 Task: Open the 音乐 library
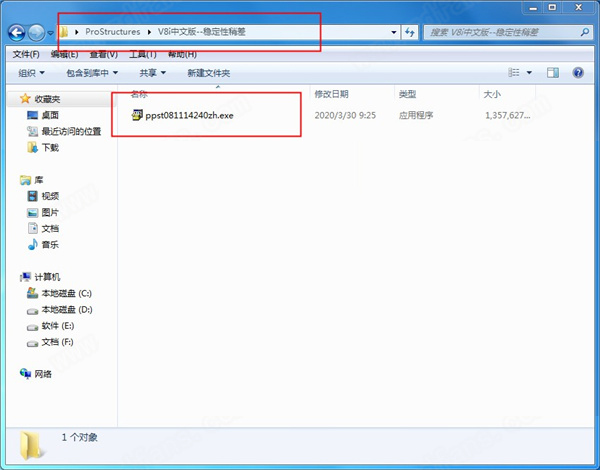tap(50, 245)
